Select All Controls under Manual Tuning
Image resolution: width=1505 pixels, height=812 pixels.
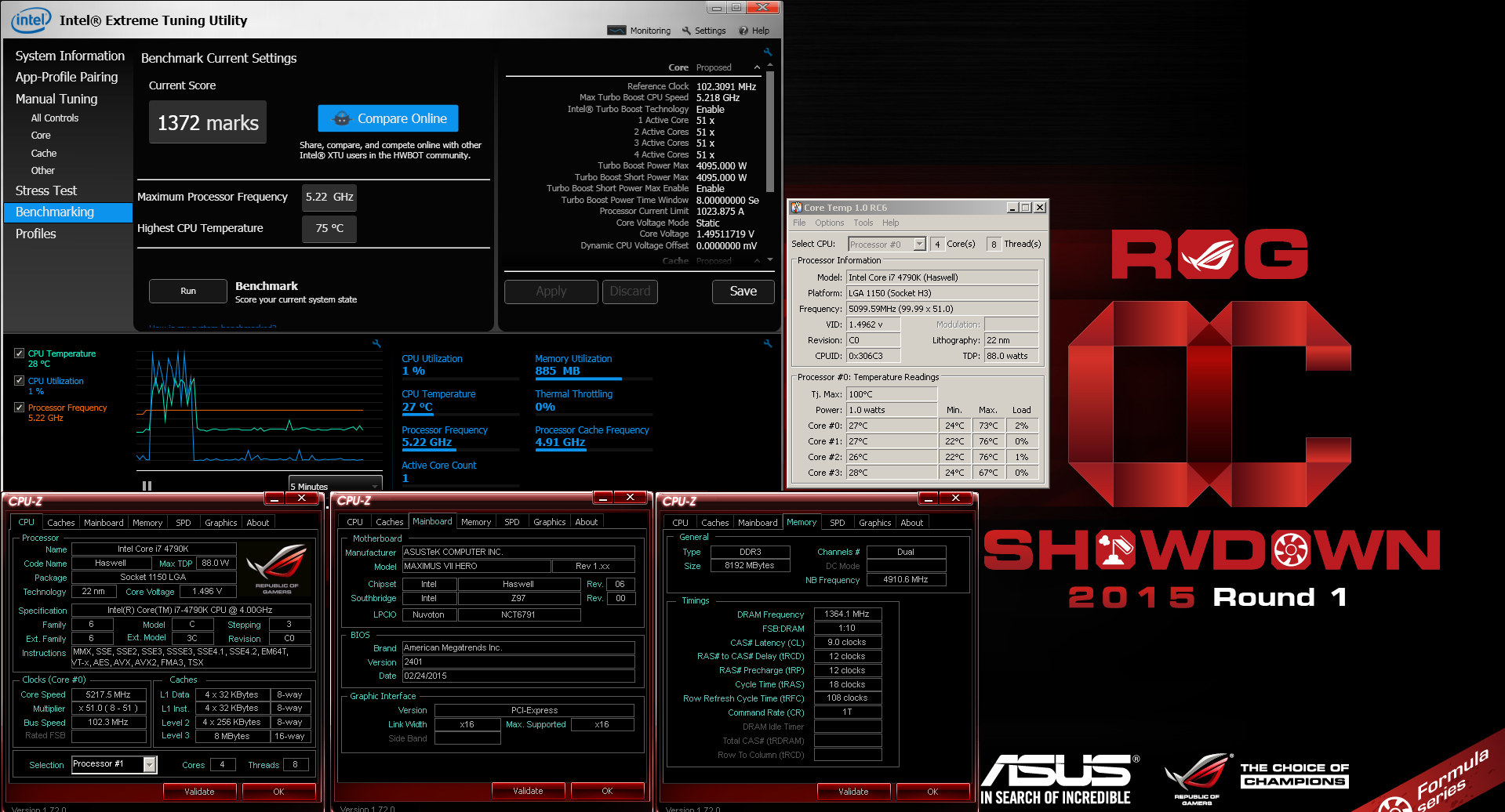click(x=55, y=118)
